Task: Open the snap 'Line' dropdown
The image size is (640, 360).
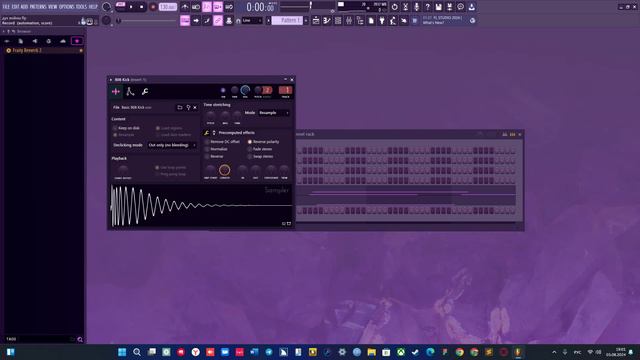Action: click(252, 20)
